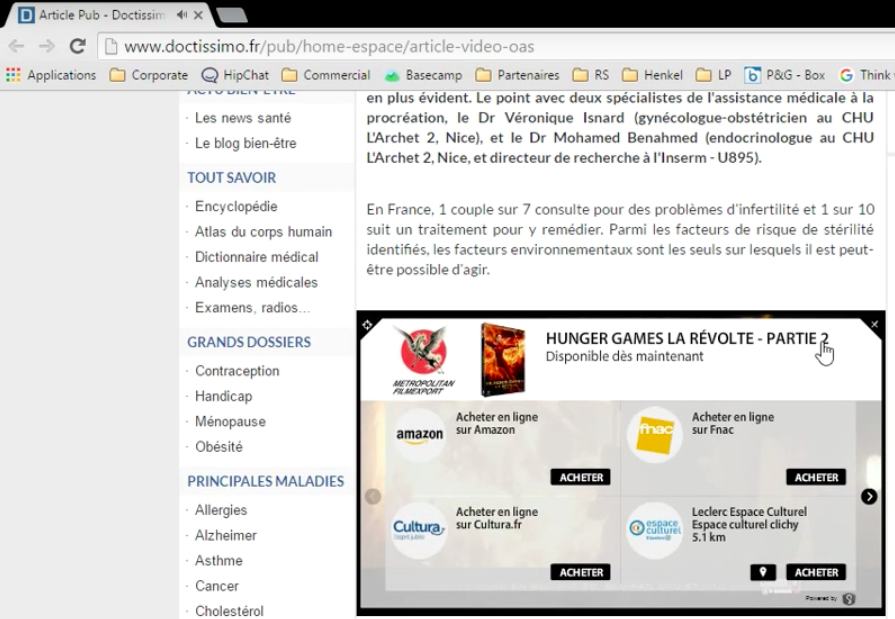
Task: Open the Encyclopédie link
Action: pos(236,206)
